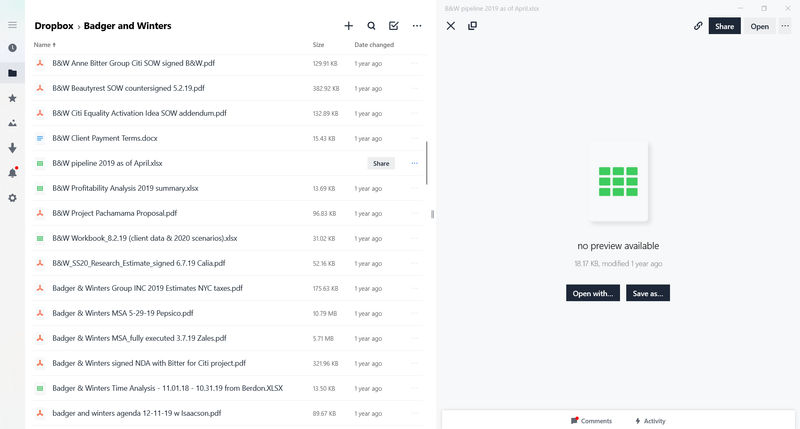Click spreadsheet icon of Time Analysis row
The image size is (800, 429).
40,388
